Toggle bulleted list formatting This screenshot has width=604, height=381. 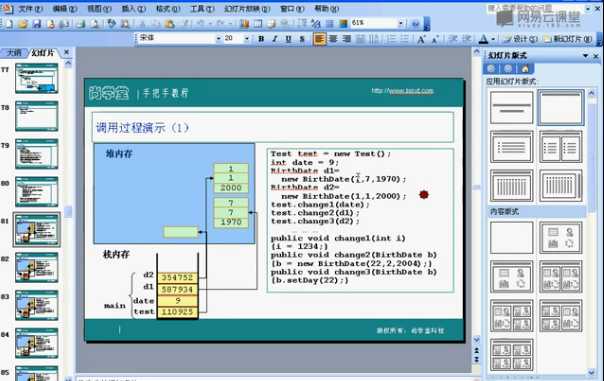point(404,39)
